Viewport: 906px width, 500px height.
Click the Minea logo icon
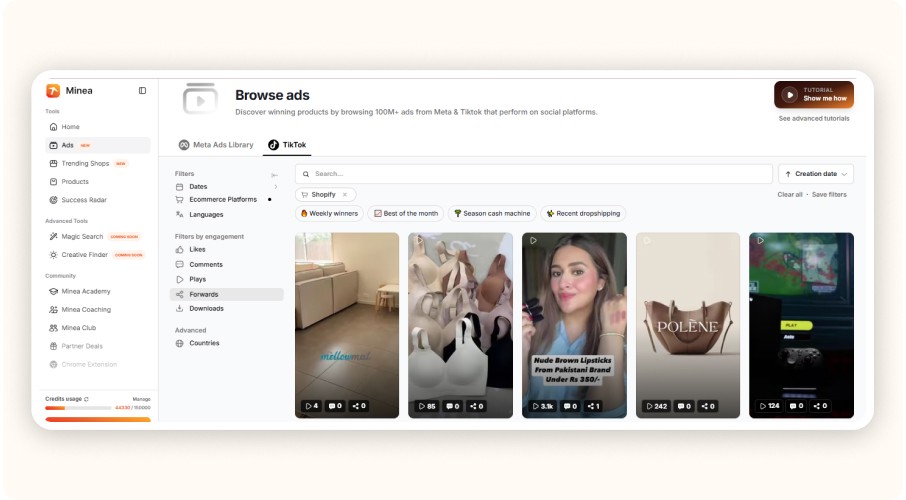click(x=53, y=91)
